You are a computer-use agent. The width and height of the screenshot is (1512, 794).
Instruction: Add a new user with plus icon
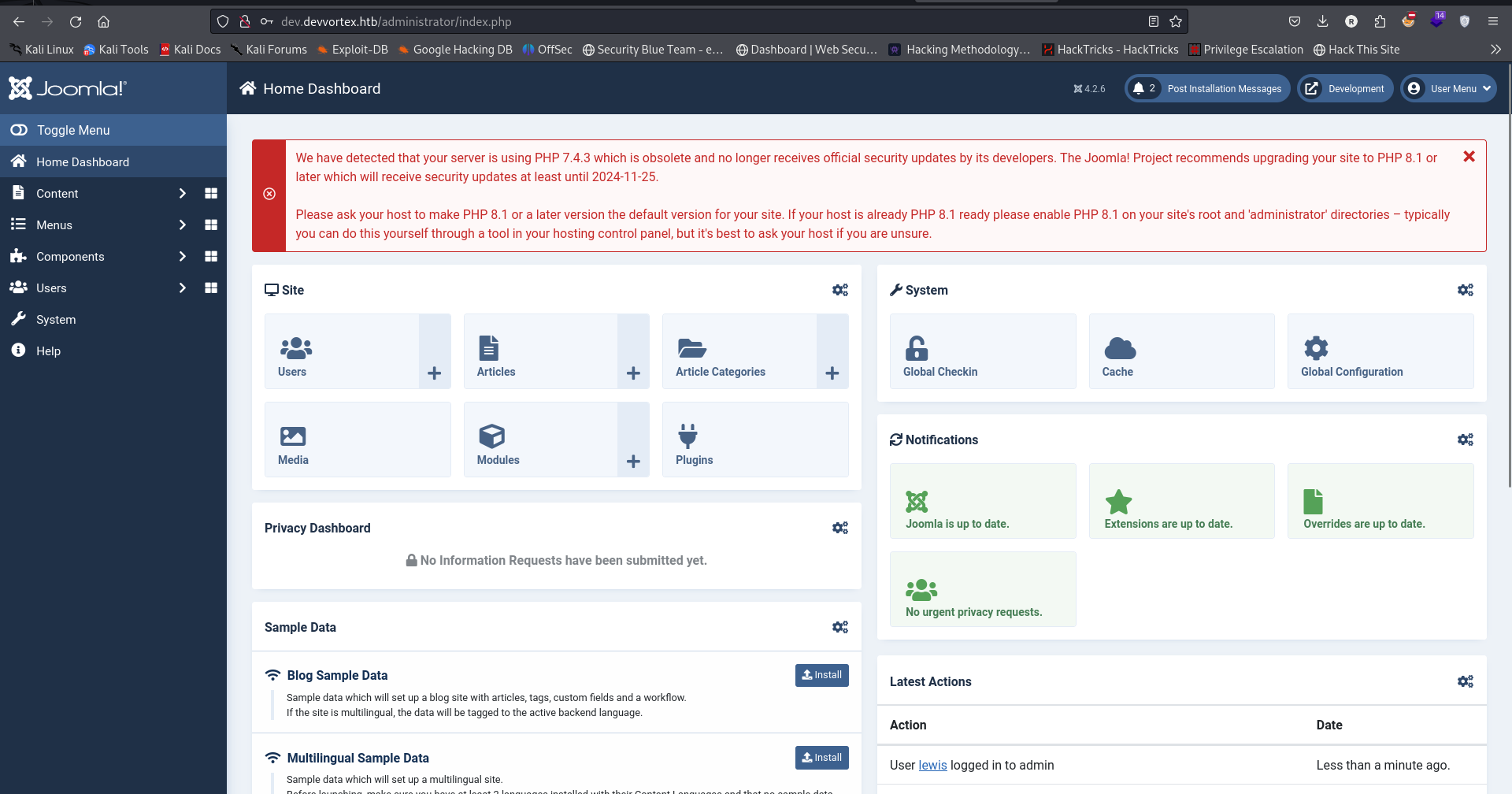pos(434,373)
